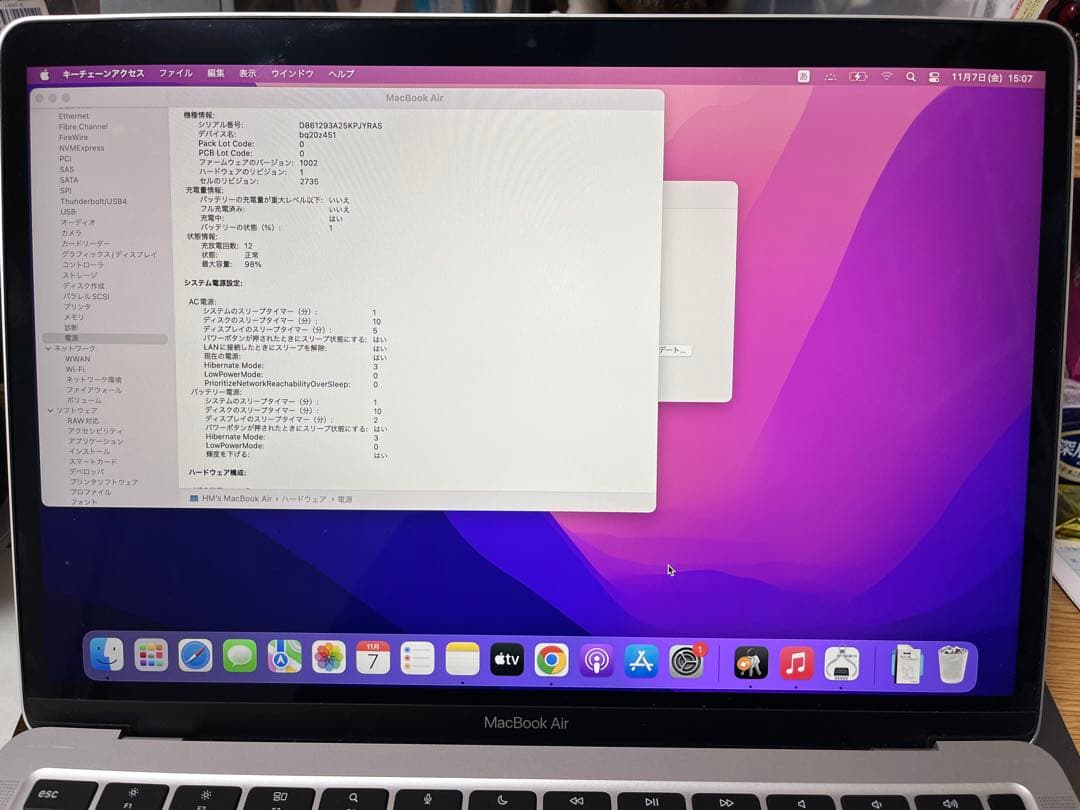The image size is (1080, 810).
Task: Click the ハードウェア breadcrumb at the window bottom
Action: click(303, 498)
